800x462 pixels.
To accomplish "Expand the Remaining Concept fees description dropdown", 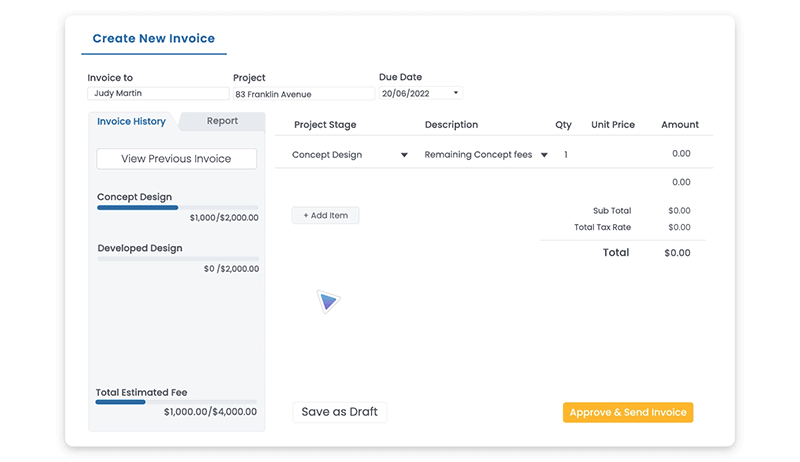I will [544, 155].
